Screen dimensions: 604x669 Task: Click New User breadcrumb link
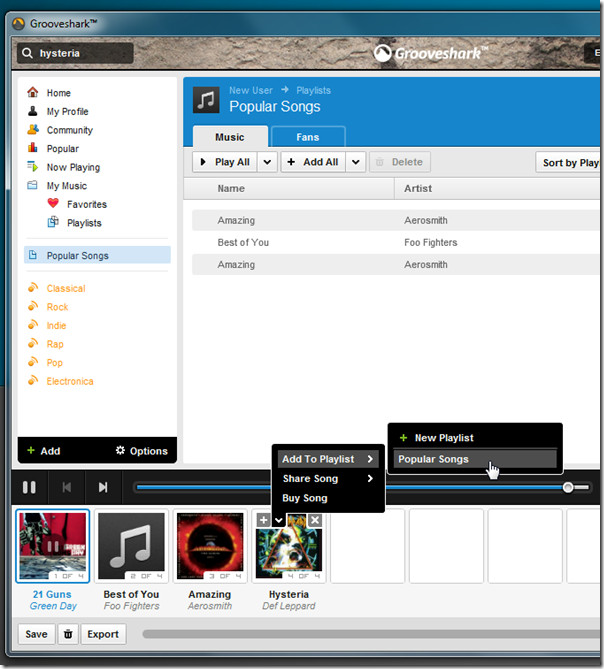point(251,90)
